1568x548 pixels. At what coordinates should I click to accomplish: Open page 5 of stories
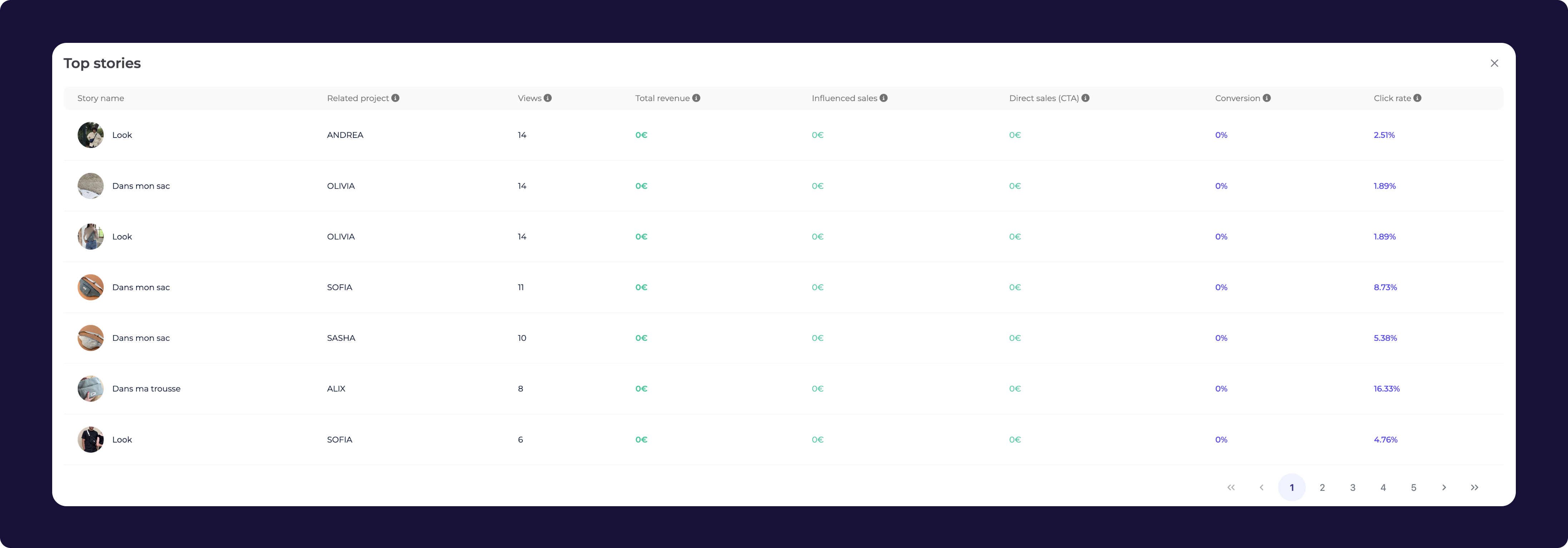(1413, 487)
